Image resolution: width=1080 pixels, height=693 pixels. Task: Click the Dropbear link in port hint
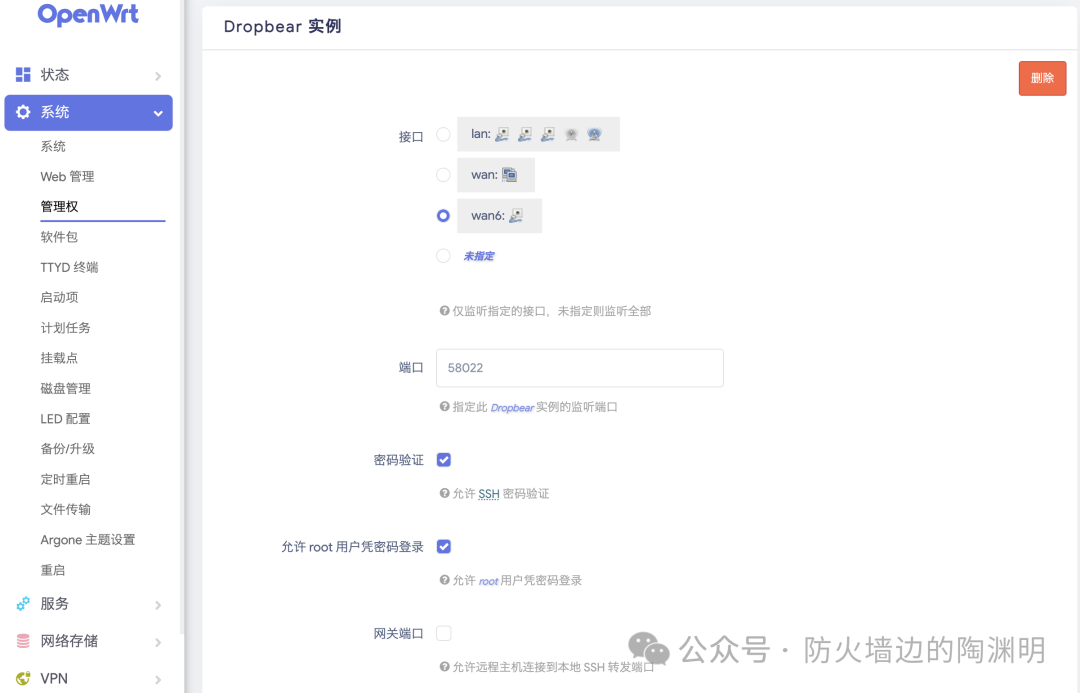pos(512,408)
